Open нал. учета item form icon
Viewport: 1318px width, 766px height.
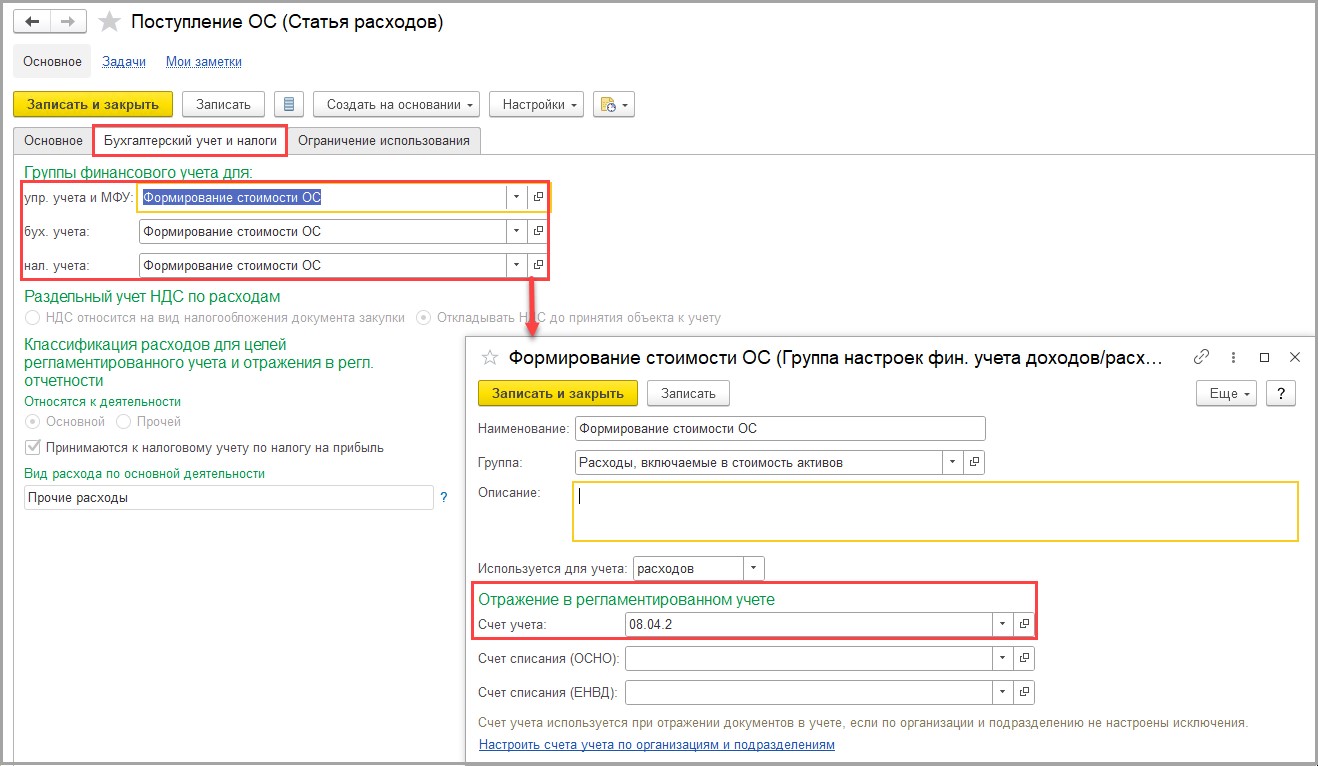coord(538,265)
